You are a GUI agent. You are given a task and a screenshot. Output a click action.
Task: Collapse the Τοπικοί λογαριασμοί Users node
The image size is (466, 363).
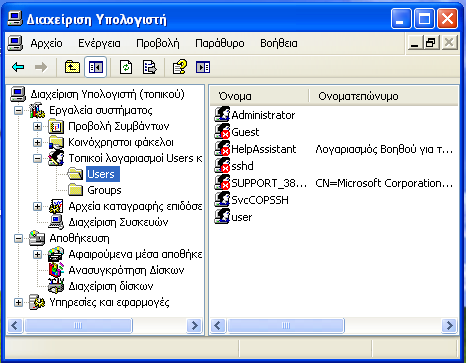(x=38, y=158)
